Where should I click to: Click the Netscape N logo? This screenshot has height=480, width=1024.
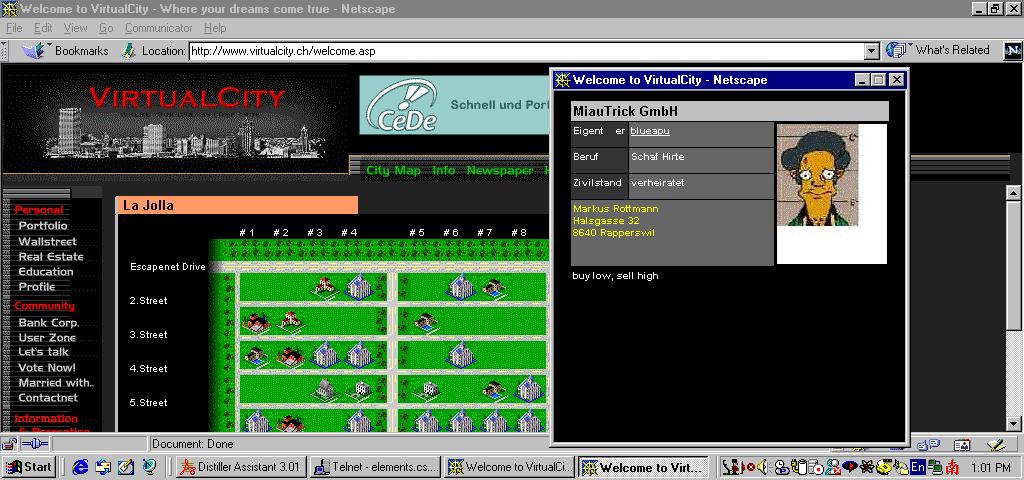click(x=1012, y=51)
